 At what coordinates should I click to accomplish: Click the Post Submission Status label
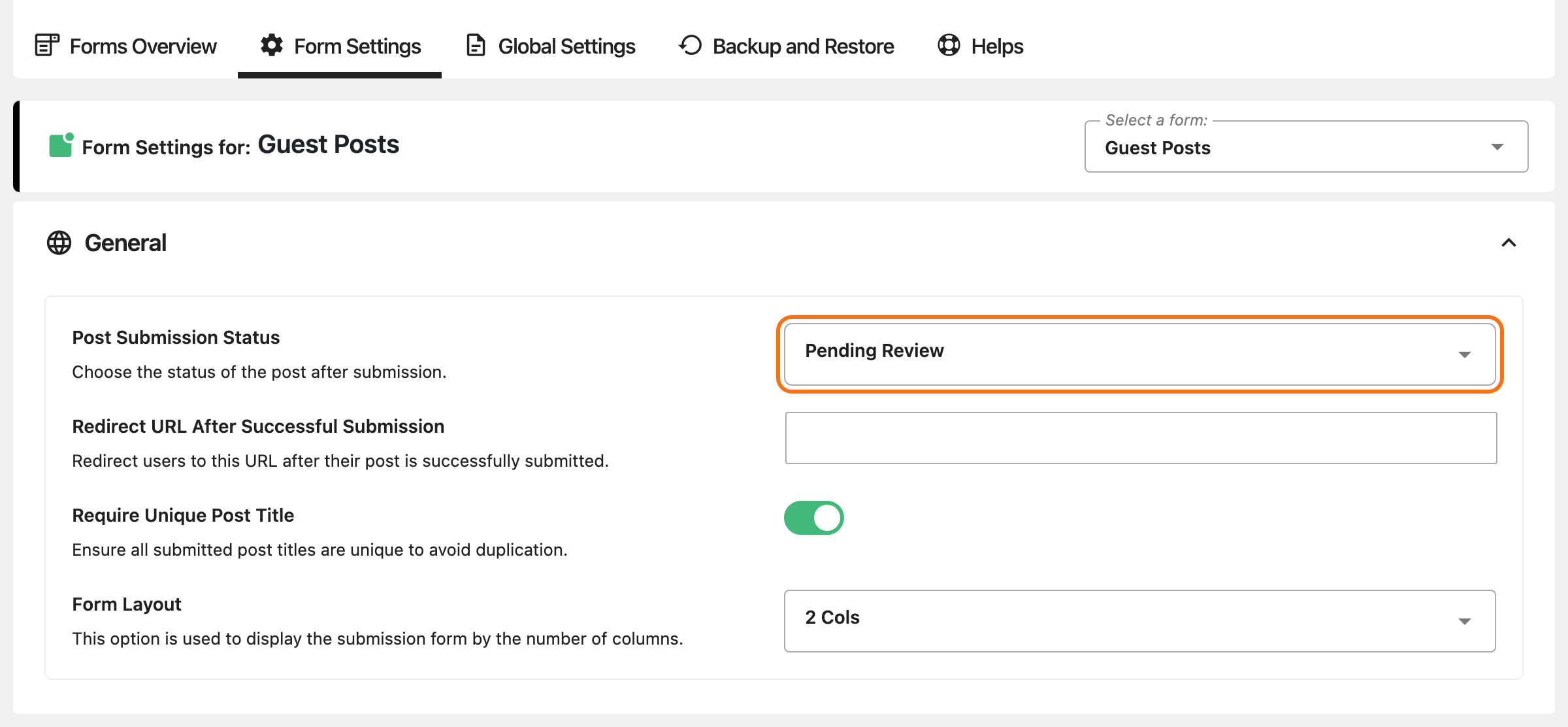tap(176, 337)
